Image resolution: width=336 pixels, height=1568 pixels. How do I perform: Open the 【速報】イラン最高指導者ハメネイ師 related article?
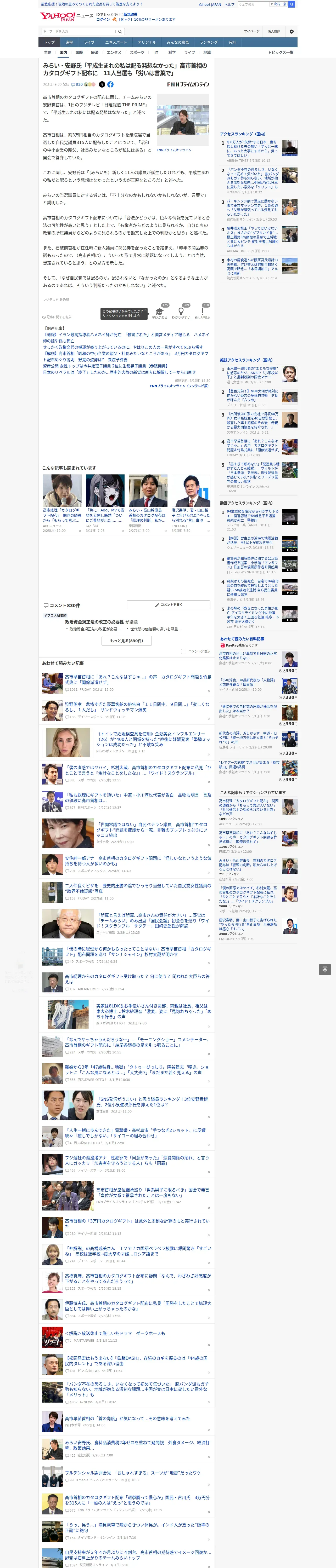(x=126, y=338)
